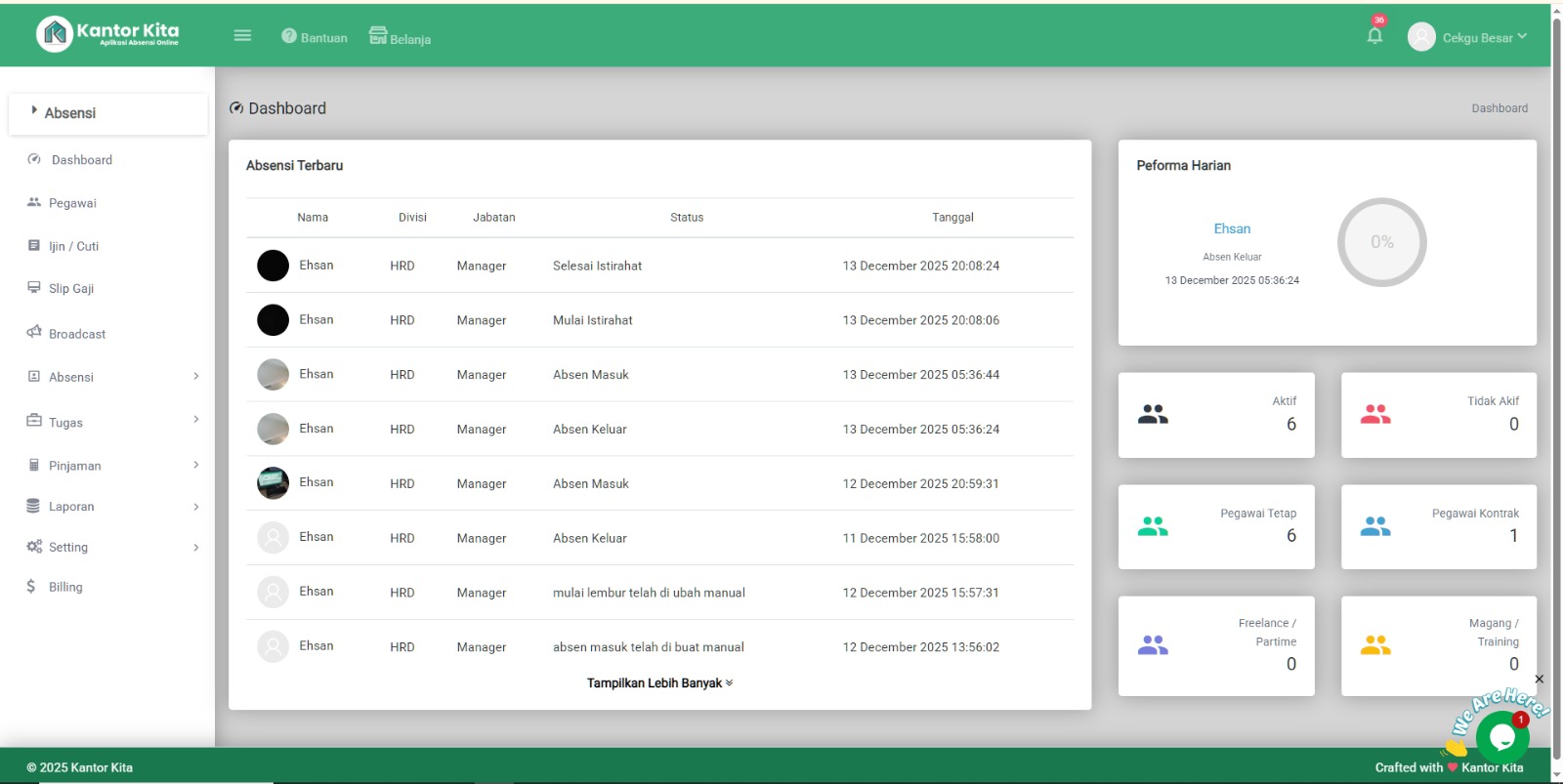Image resolution: width=1563 pixels, height=784 pixels.
Task: Open the Tidak Akif red people icon
Action: tap(1375, 415)
